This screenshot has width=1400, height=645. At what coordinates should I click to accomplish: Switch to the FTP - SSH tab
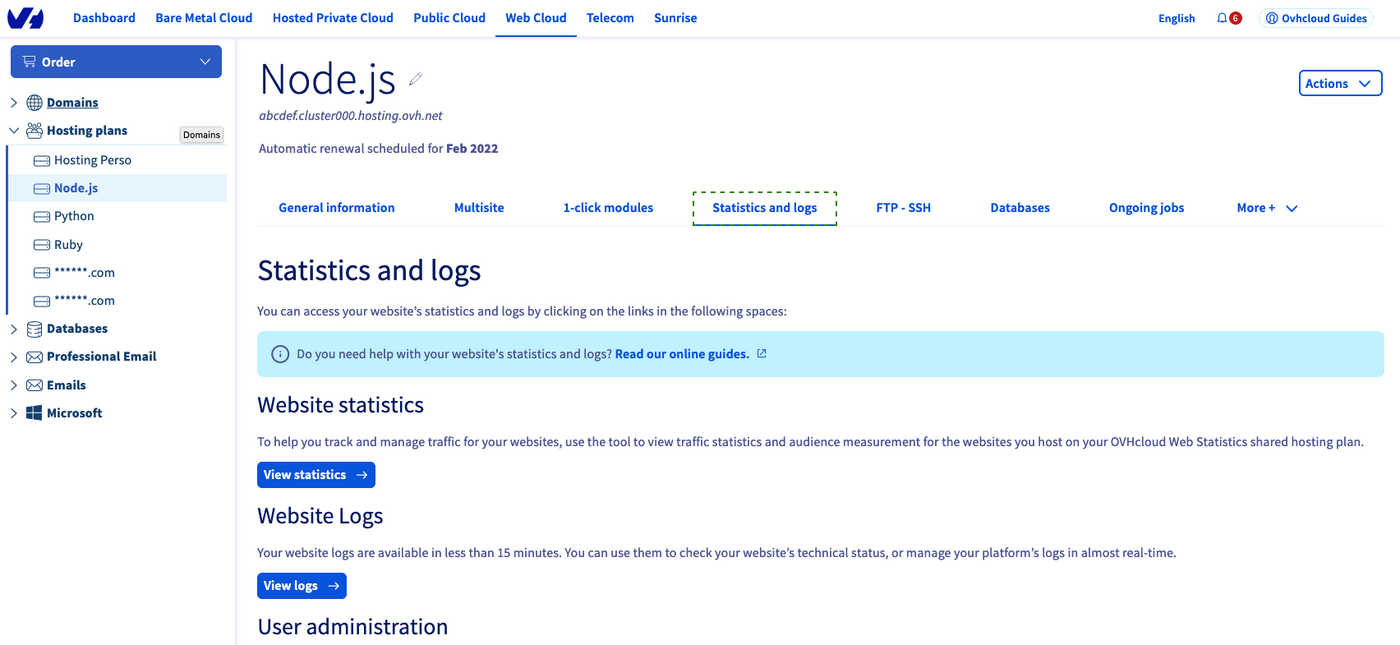(903, 207)
